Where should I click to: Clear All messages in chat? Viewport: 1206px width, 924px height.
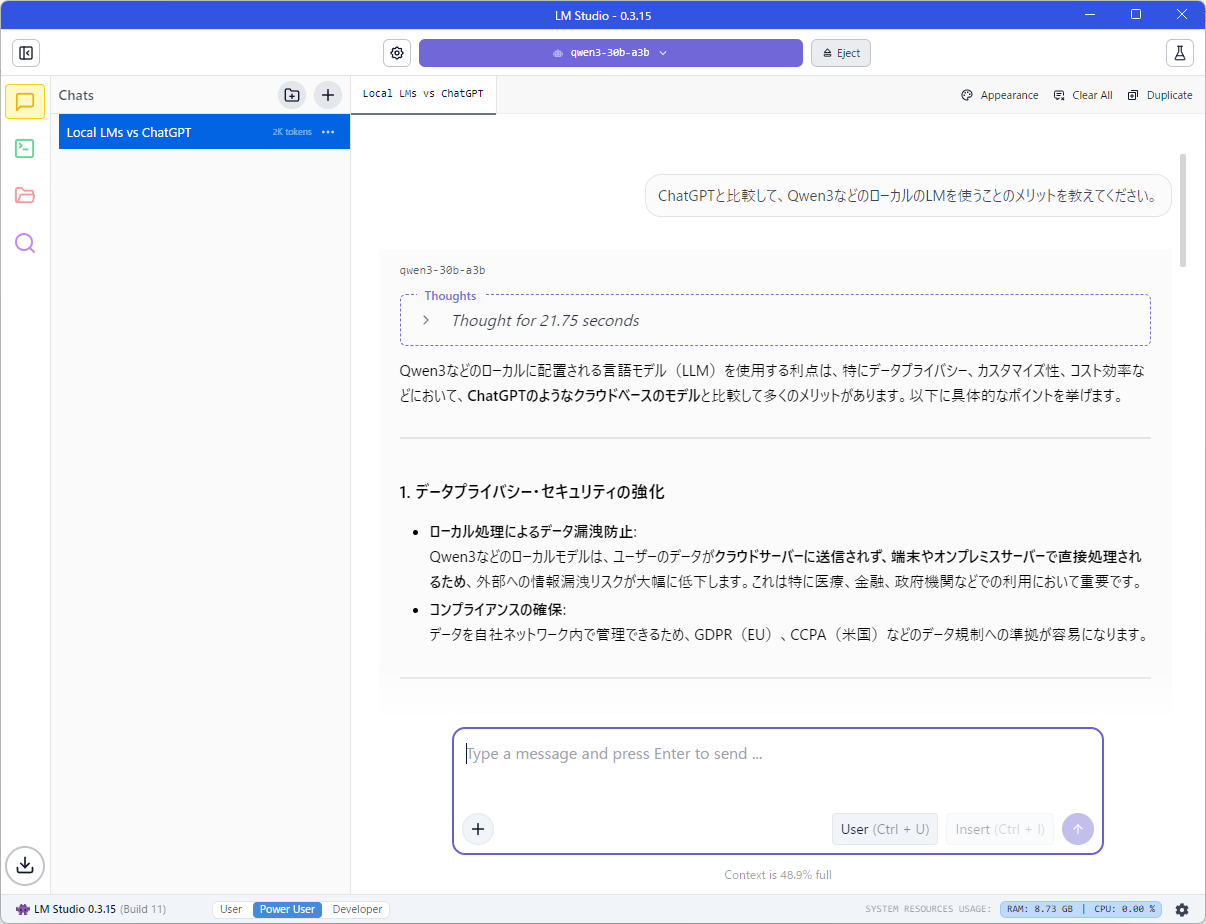1083,95
